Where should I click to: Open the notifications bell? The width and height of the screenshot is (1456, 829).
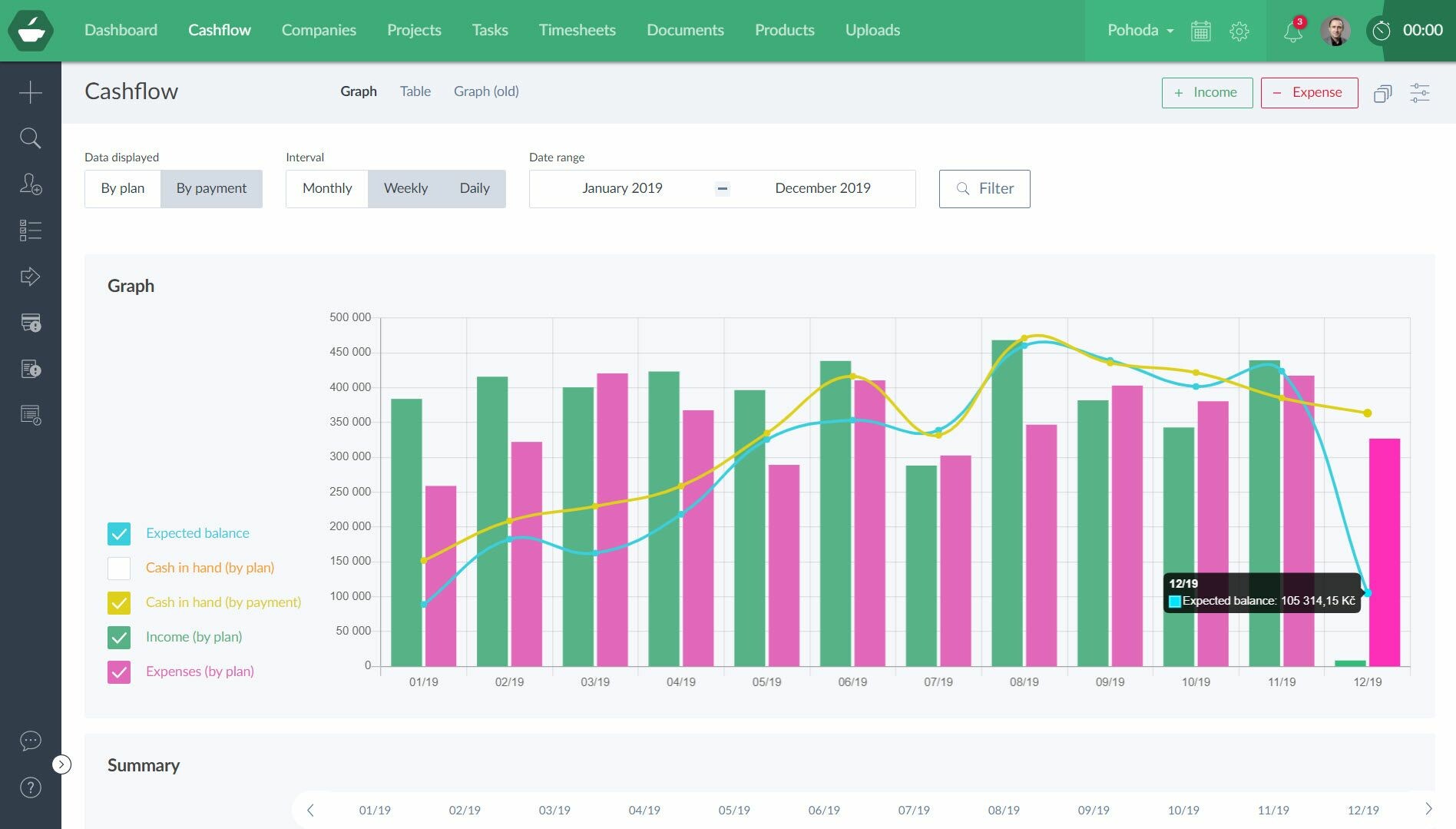click(1293, 31)
